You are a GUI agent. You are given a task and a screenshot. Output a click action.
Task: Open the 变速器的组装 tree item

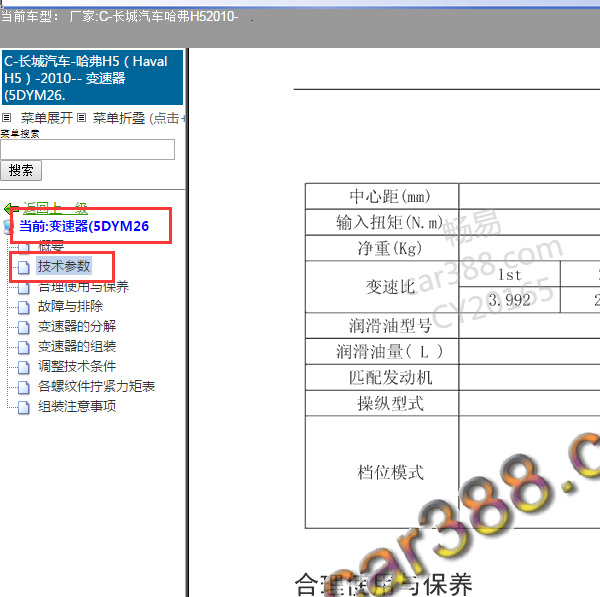[77, 346]
